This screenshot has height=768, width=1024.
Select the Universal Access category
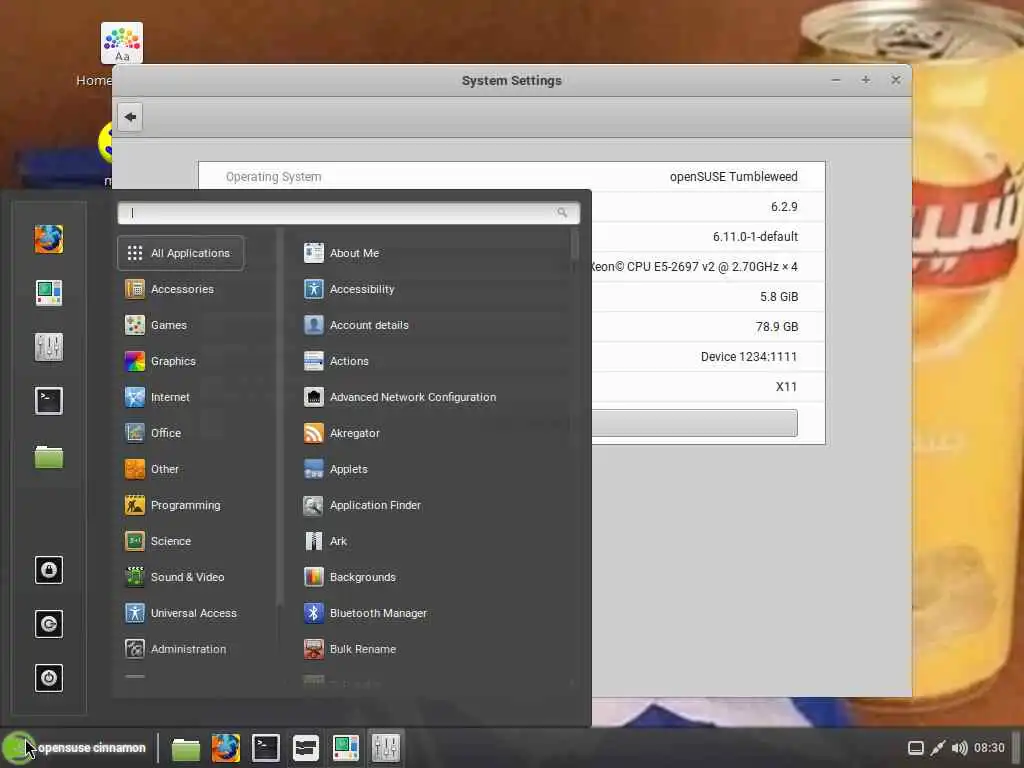pos(181,613)
